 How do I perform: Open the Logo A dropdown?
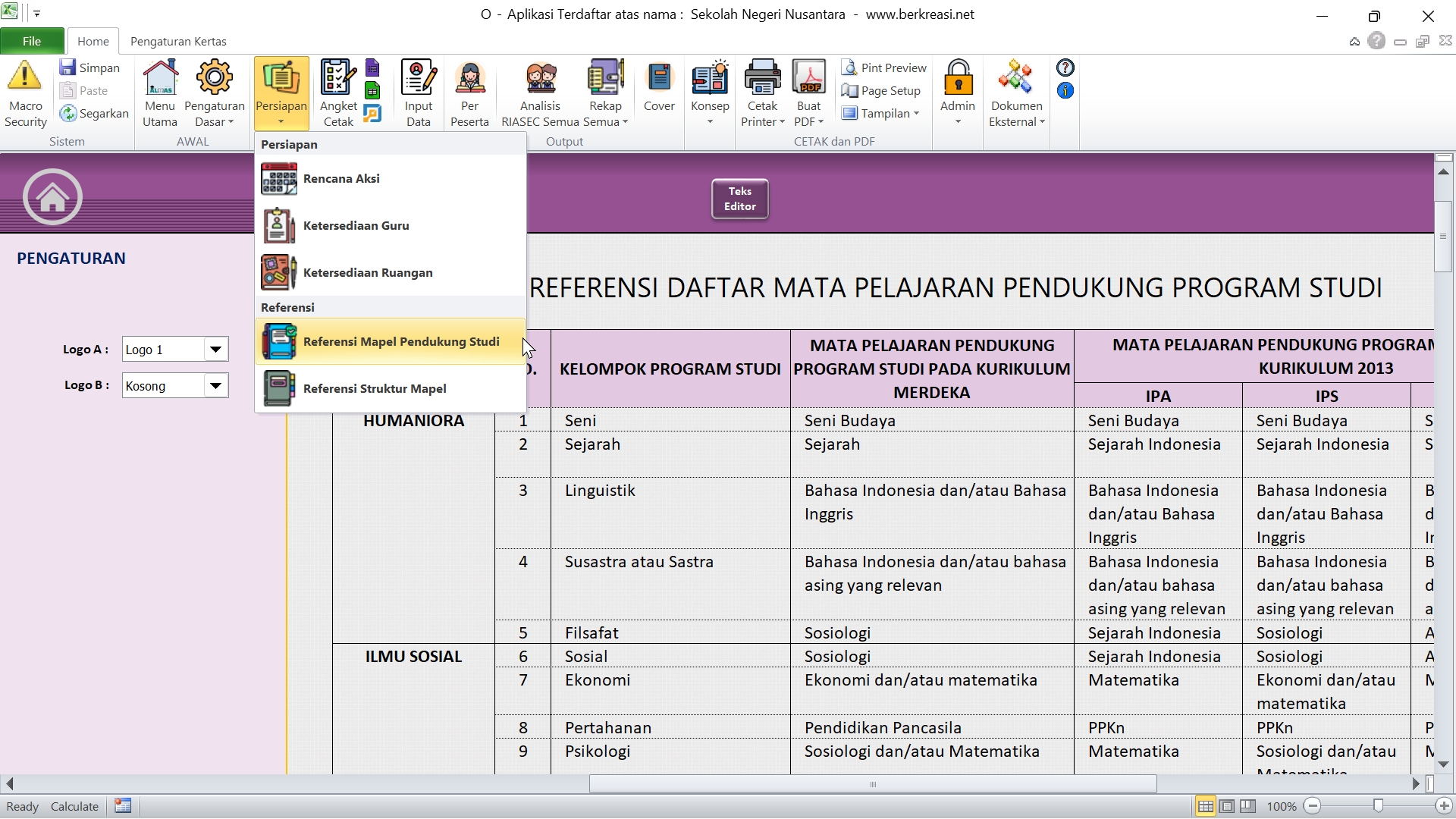215,350
